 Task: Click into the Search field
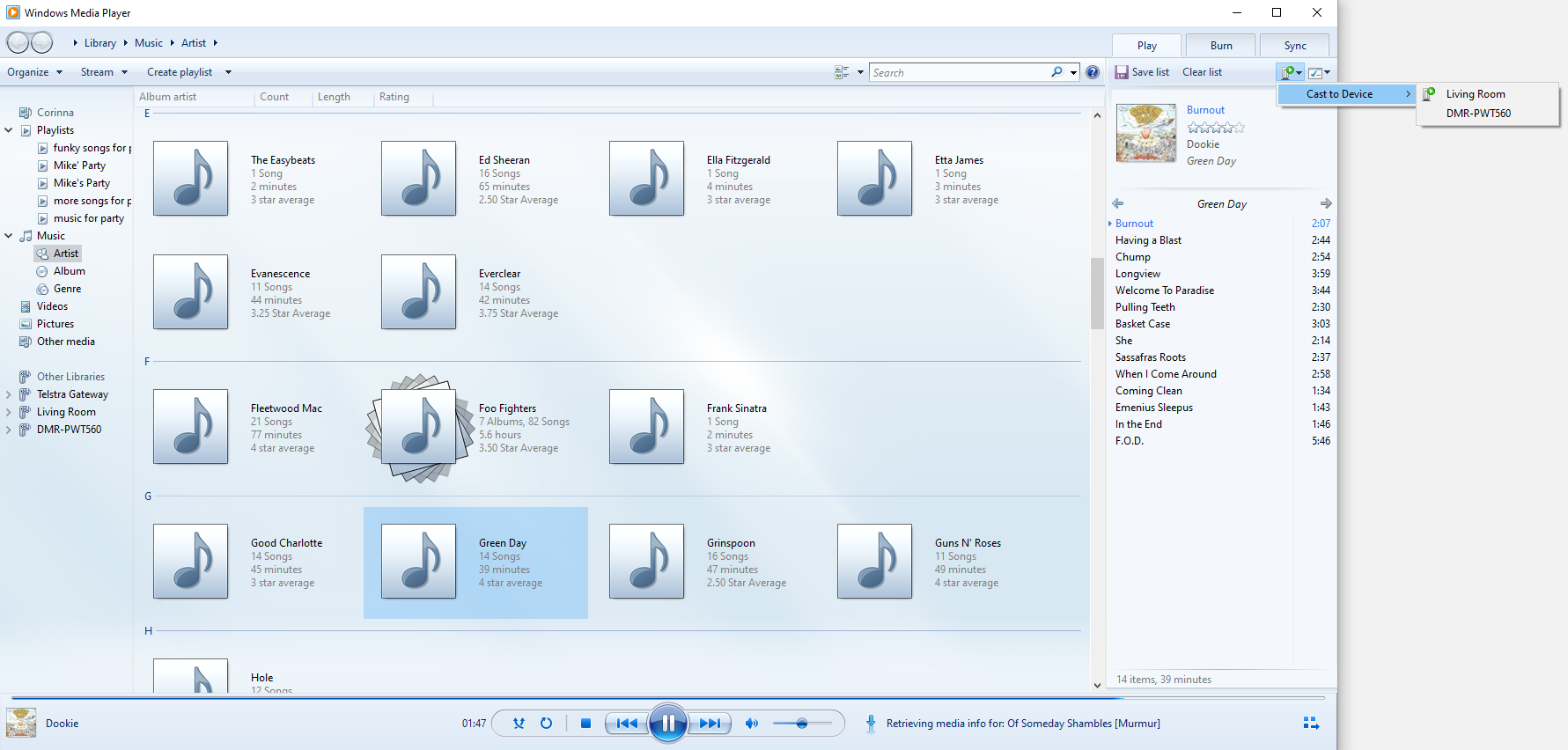pyautogui.click(x=960, y=72)
